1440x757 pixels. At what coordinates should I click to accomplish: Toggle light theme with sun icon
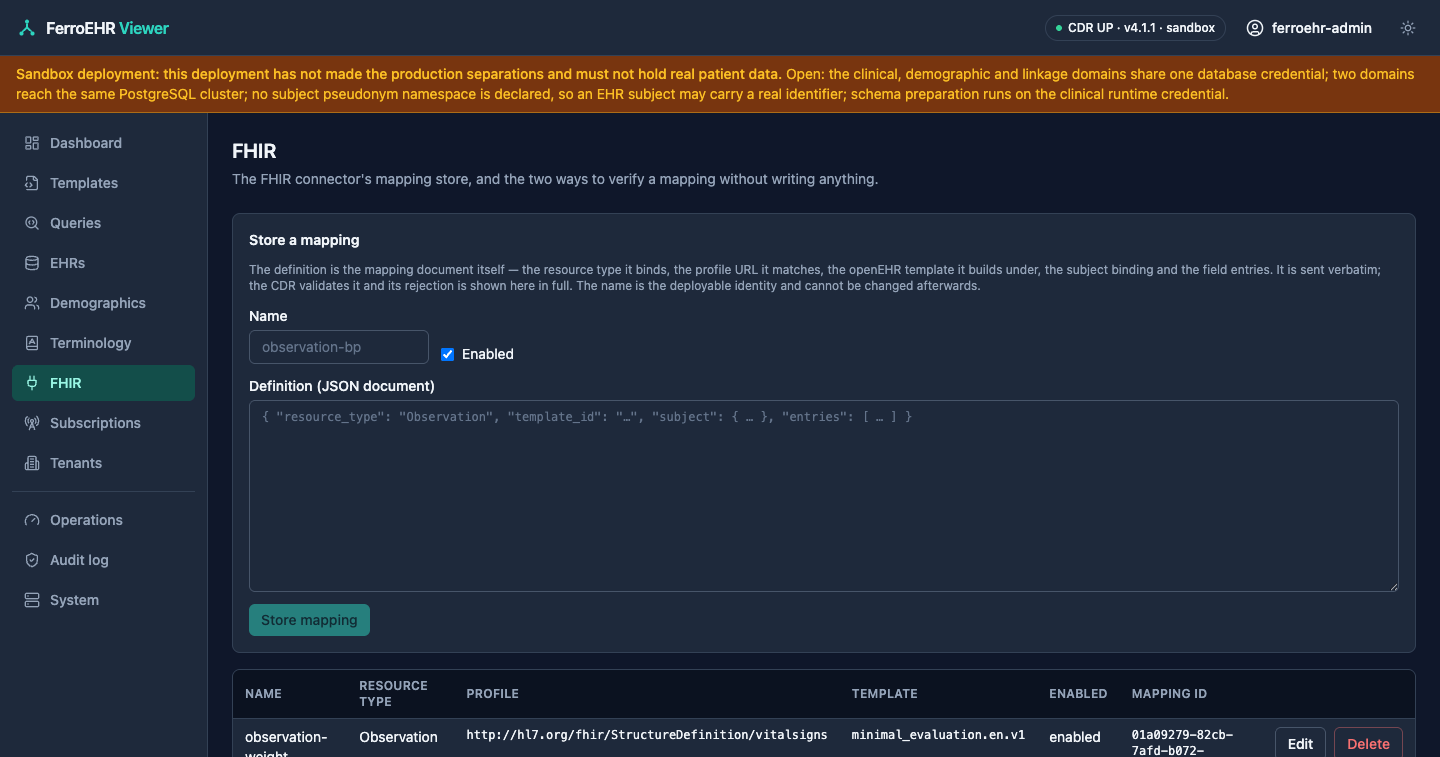(x=1408, y=28)
